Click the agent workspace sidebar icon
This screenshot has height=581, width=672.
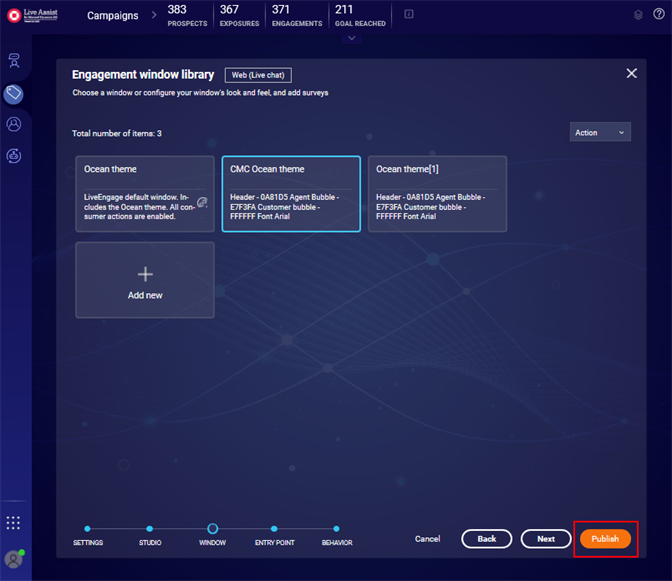(14, 61)
